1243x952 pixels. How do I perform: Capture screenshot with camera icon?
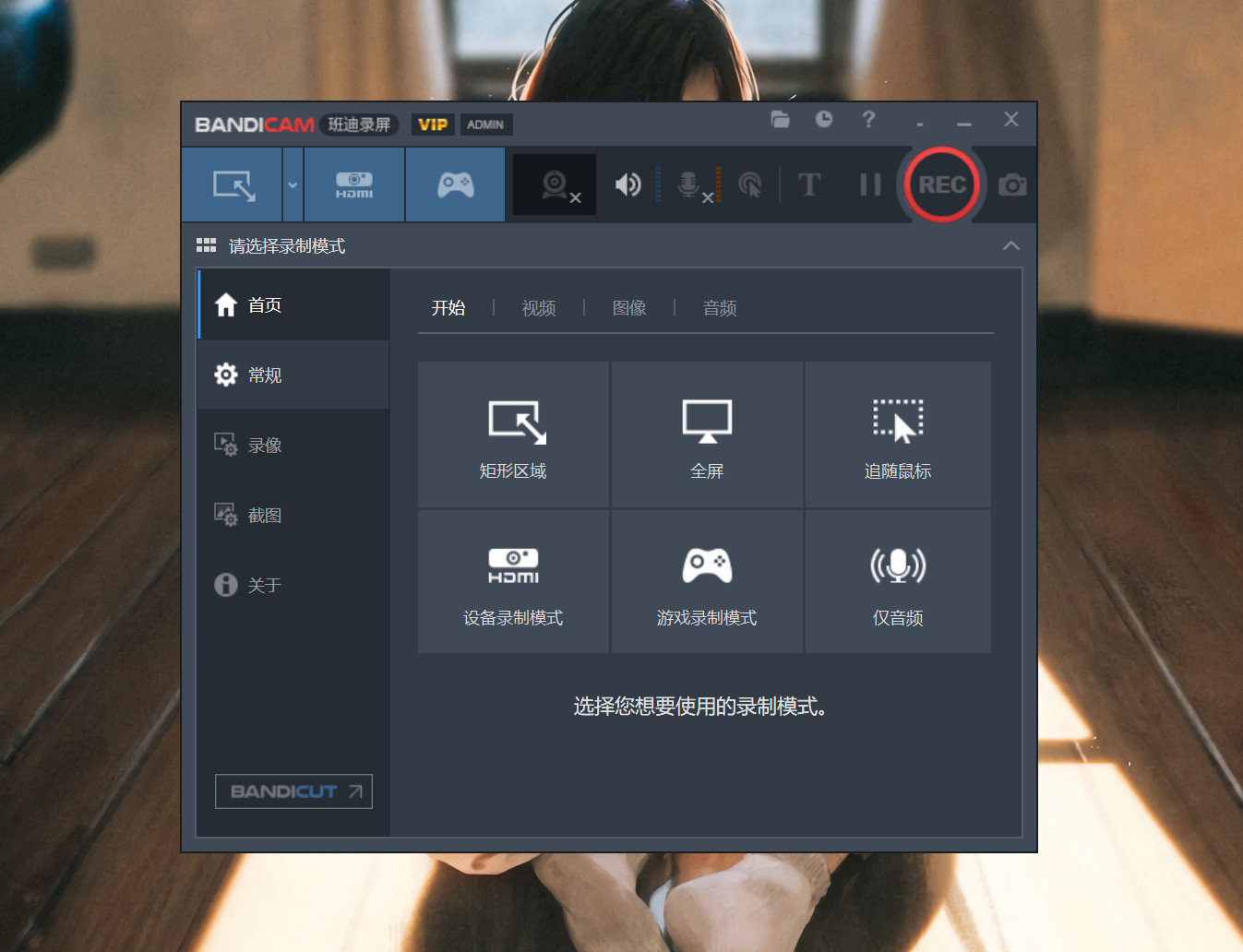pyautogui.click(x=1012, y=184)
